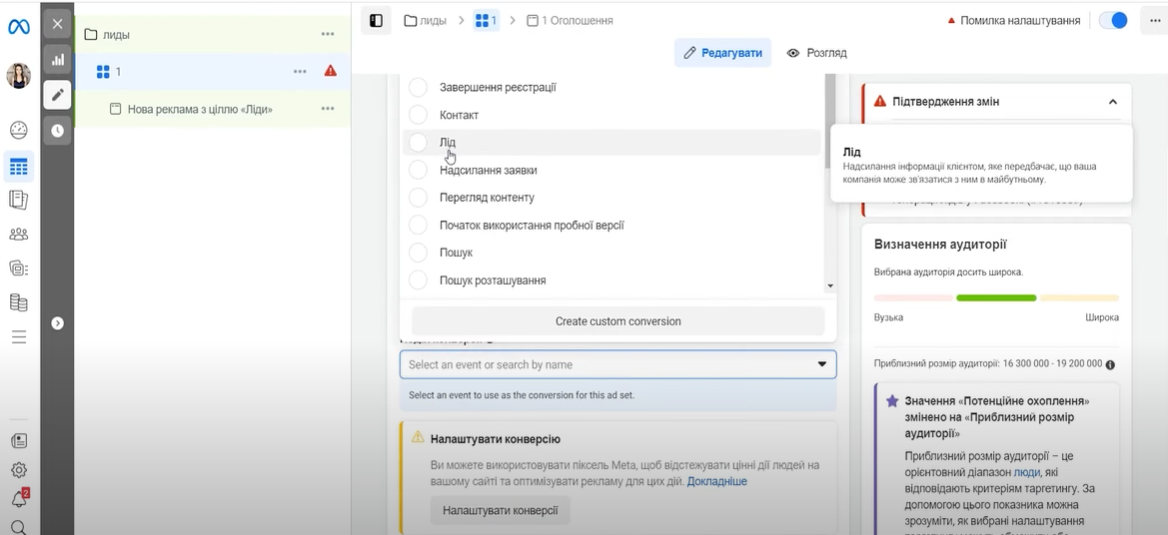Click the search magnifier icon

[x=19, y=527]
